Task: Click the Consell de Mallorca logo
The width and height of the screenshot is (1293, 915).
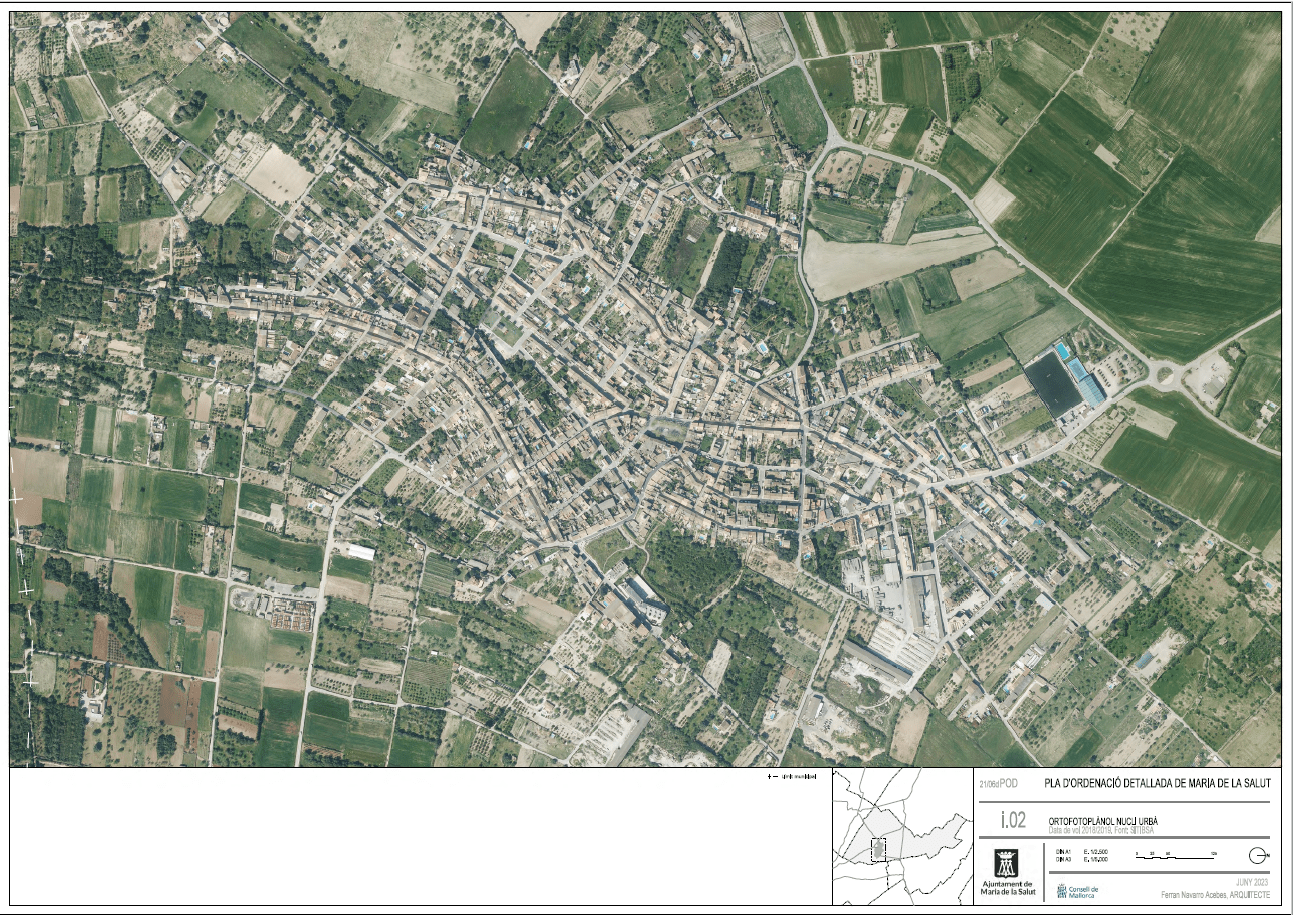Action: (x=1077, y=891)
